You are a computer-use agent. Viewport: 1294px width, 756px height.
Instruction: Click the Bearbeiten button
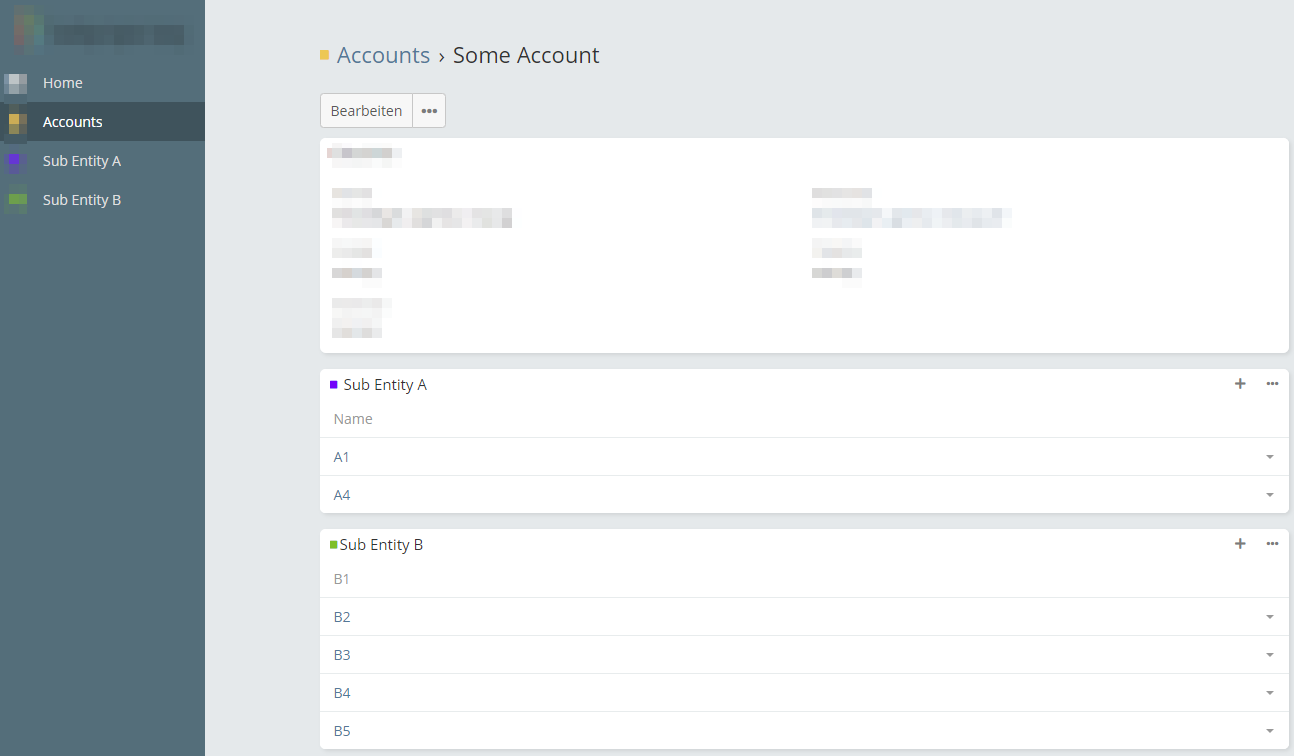[x=366, y=111]
